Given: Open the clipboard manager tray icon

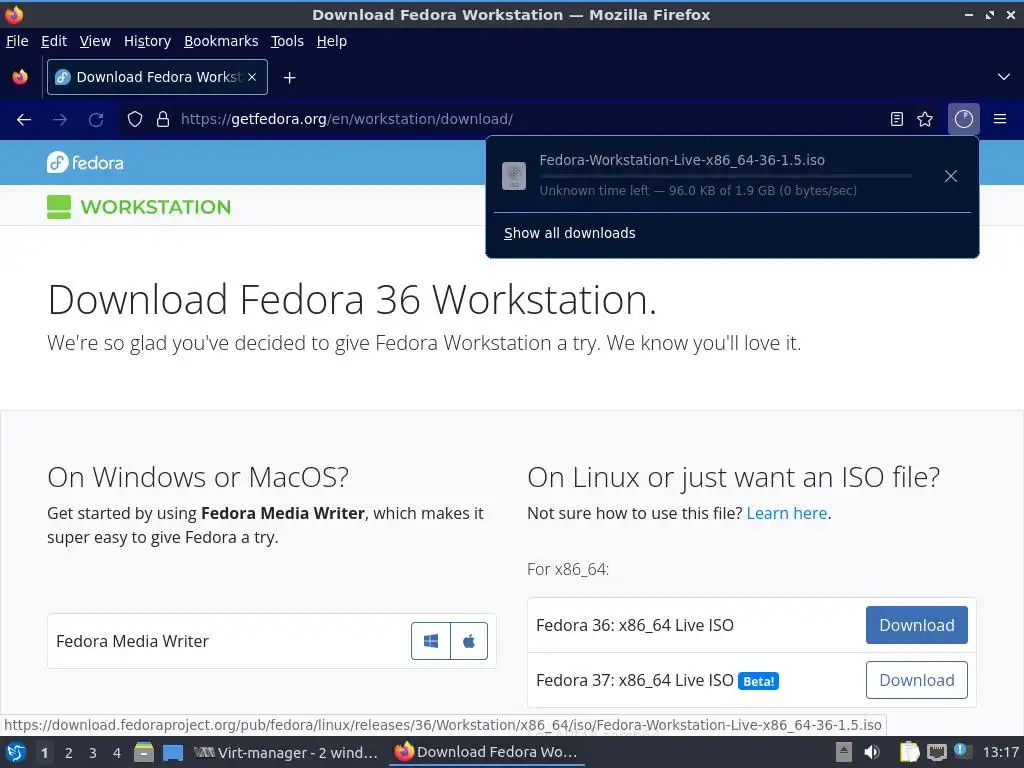Looking at the screenshot, I should coord(909,752).
